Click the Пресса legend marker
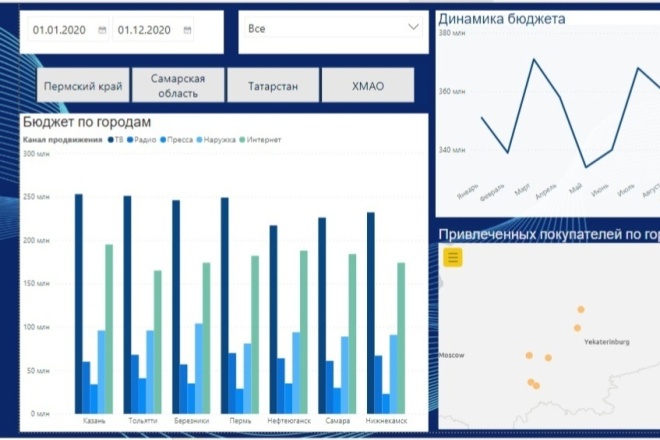Viewport: 660px width, 440px height. coord(163,140)
